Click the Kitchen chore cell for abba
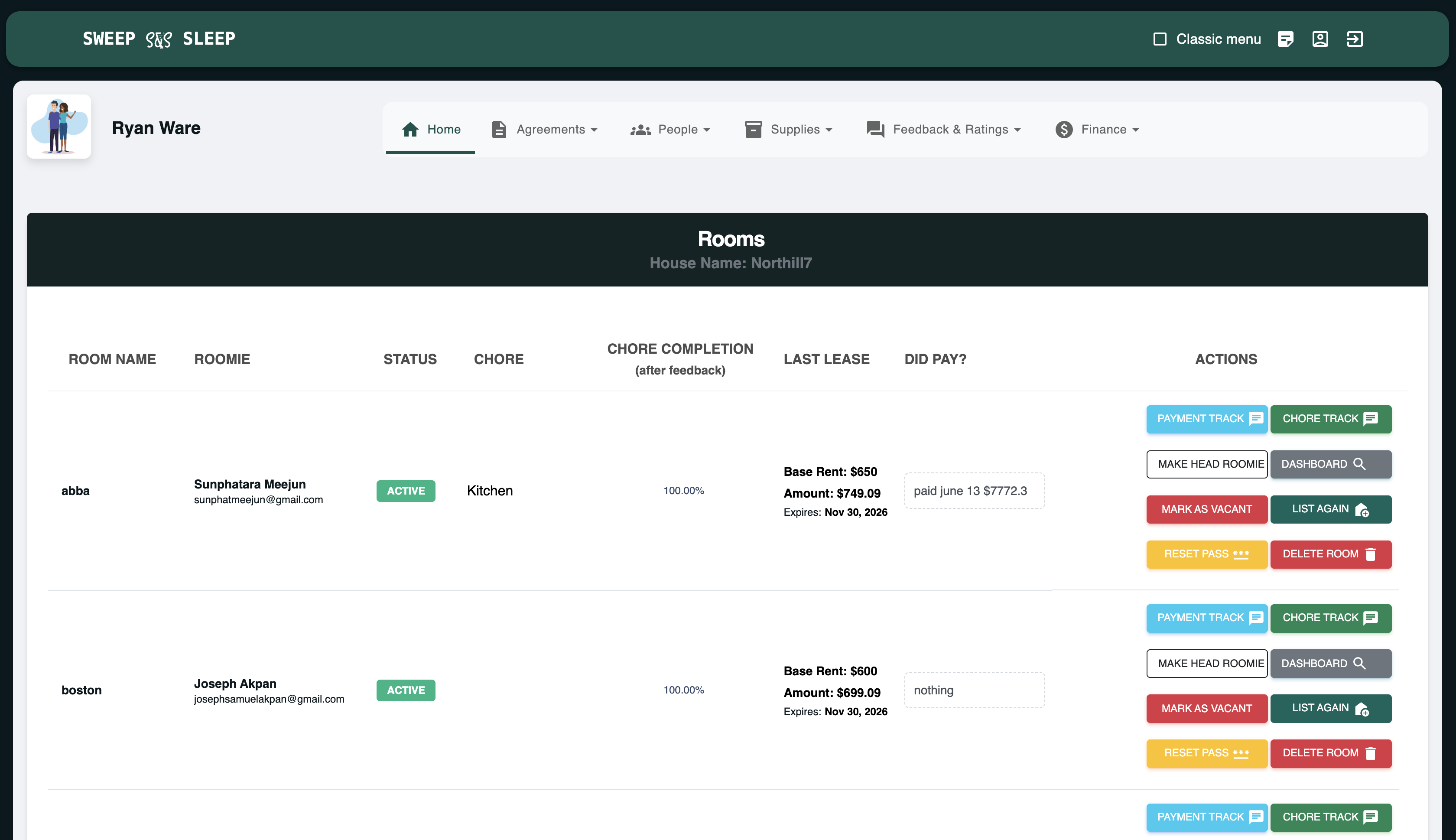This screenshot has width=1456, height=840. pyautogui.click(x=490, y=491)
